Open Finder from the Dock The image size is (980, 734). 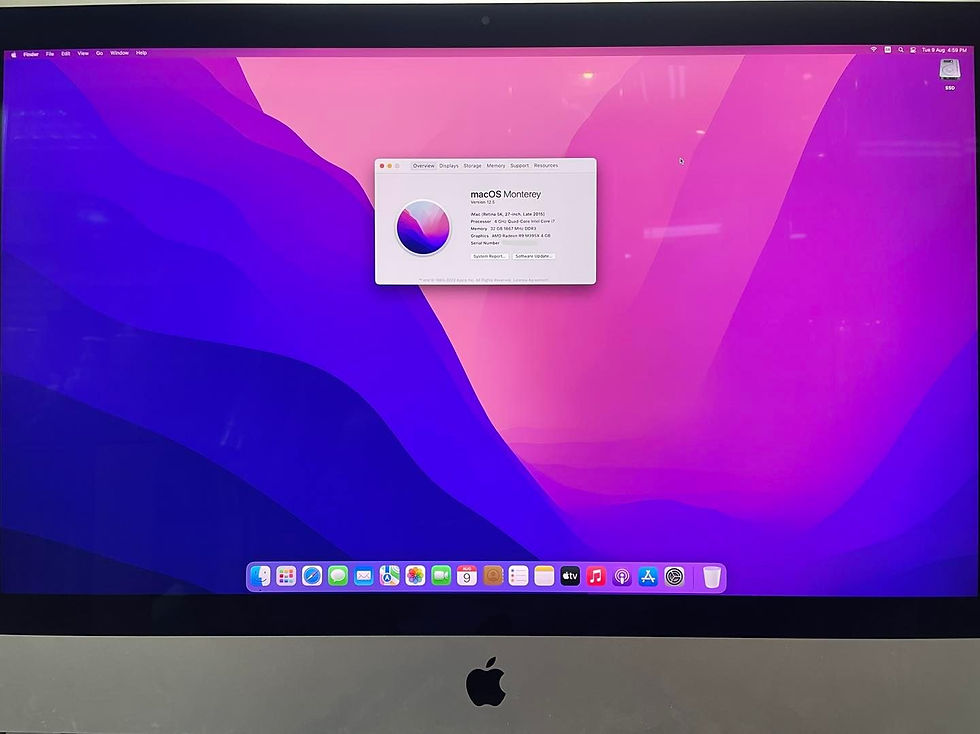coord(261,576)
